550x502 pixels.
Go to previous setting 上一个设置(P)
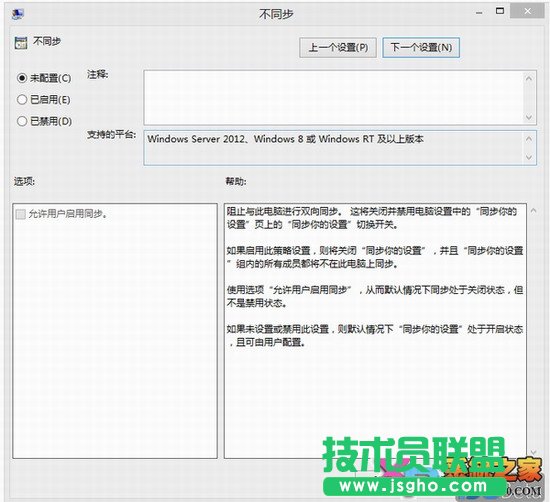(338, 47)
